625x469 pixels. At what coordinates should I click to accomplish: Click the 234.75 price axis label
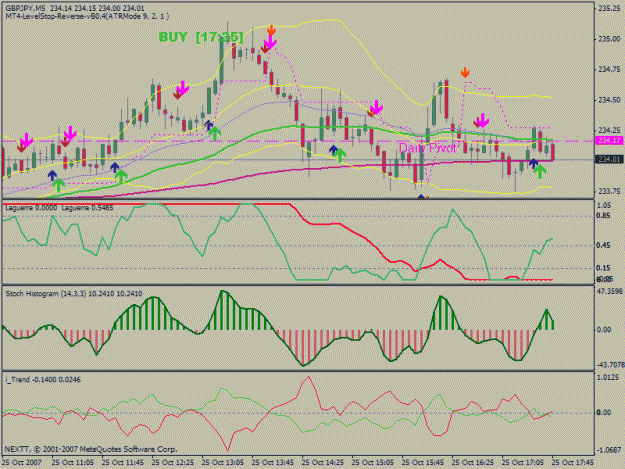[x=609, y=69]
